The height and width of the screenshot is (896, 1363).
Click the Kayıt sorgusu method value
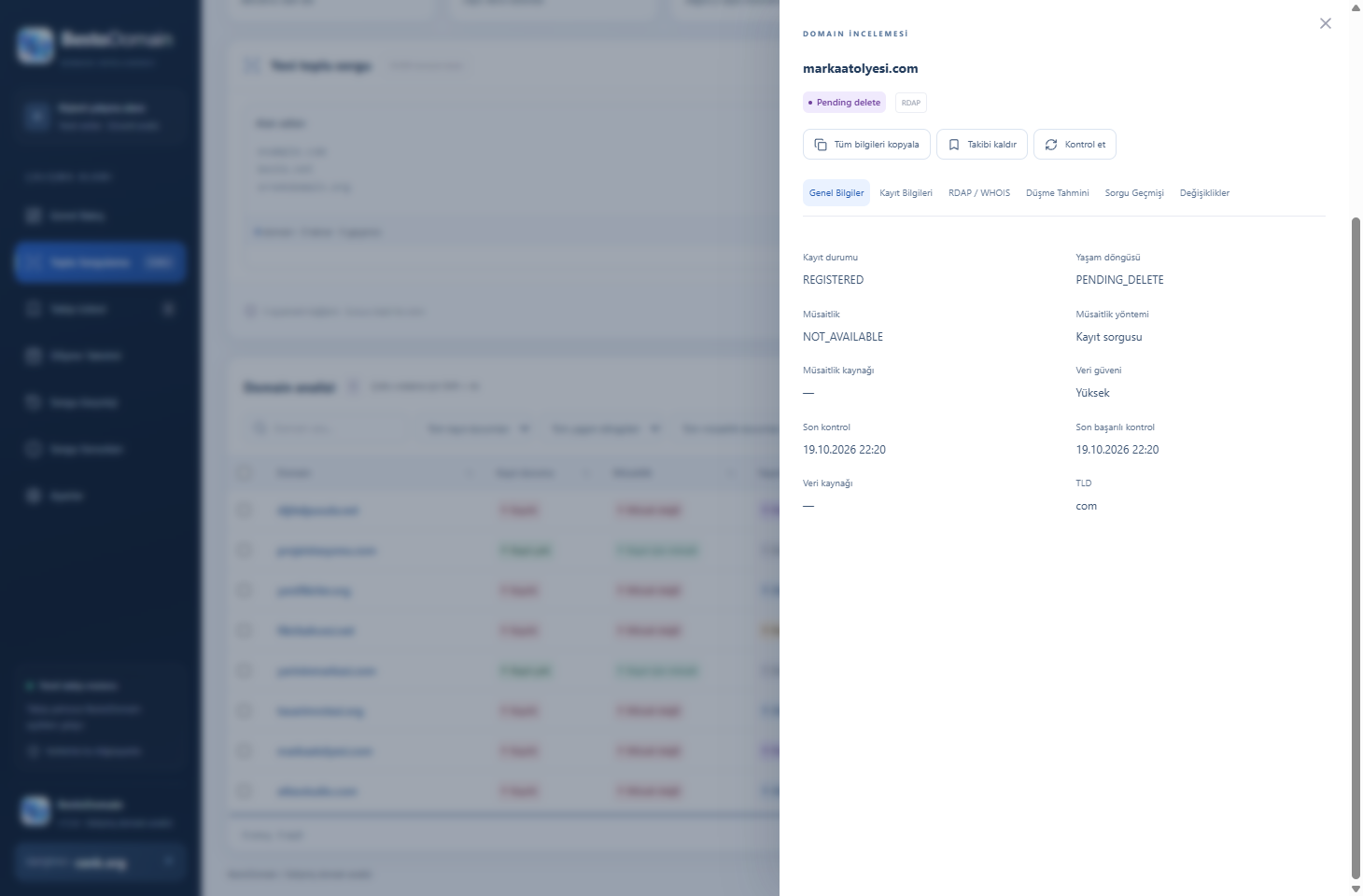(1109, 337)
